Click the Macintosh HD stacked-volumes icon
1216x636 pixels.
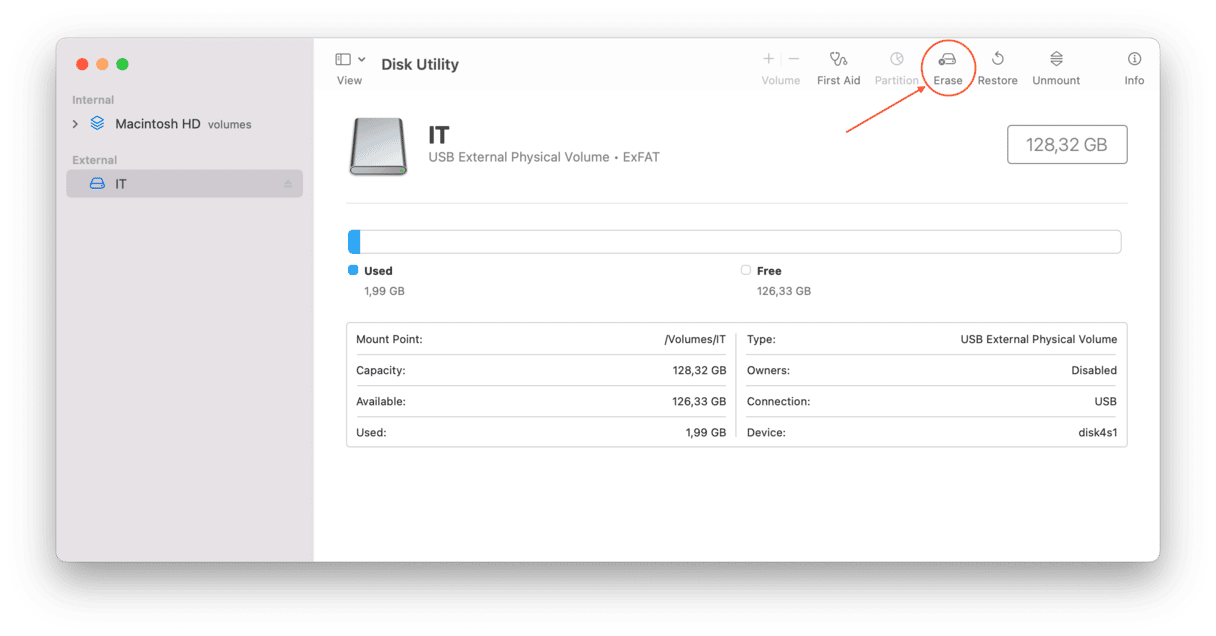[97, 124]
